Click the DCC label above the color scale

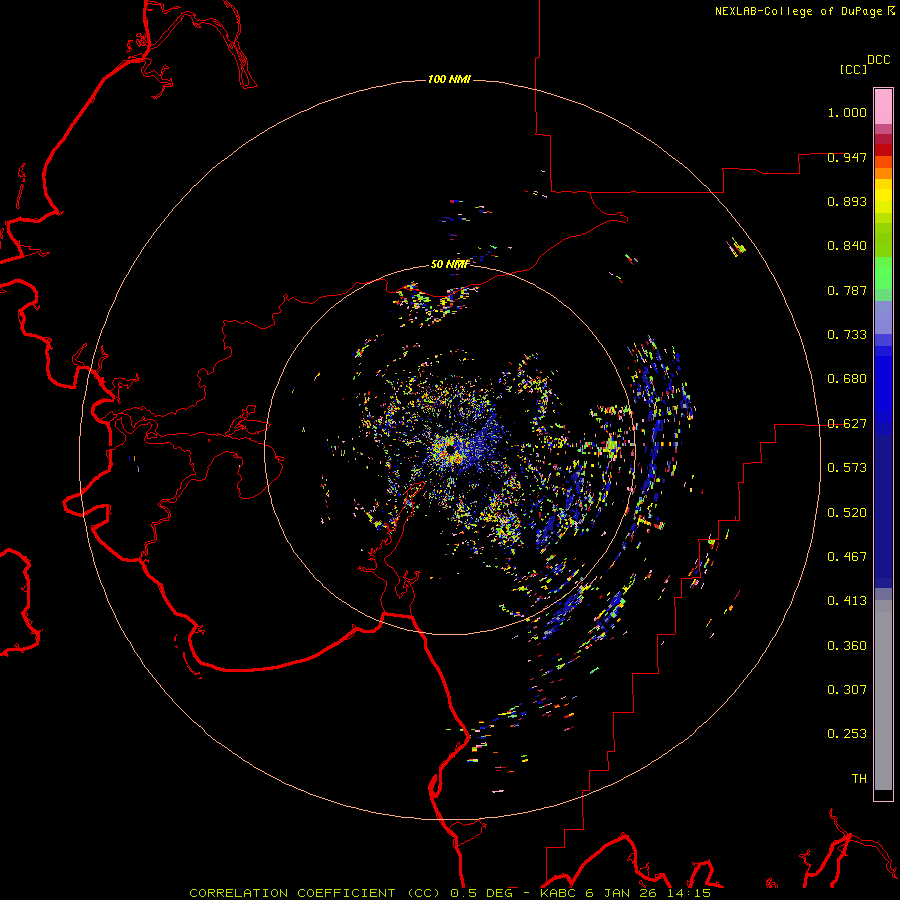tap(878, 60)
